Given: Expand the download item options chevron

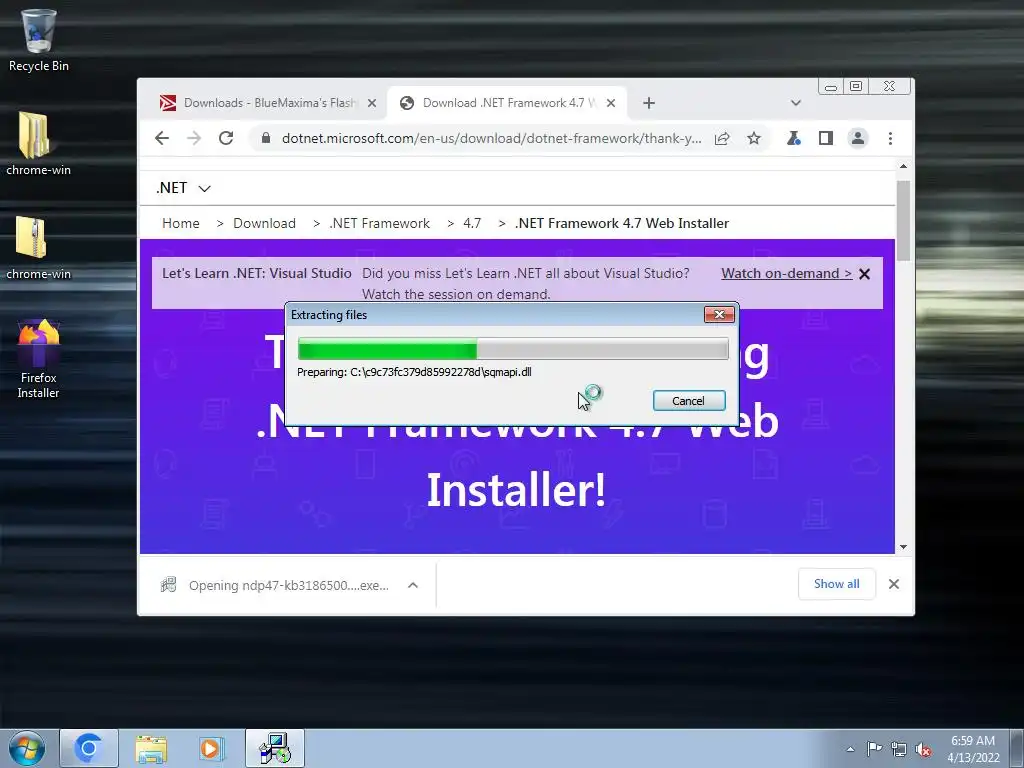Looking at the screenshot, I should pos(413,585).
